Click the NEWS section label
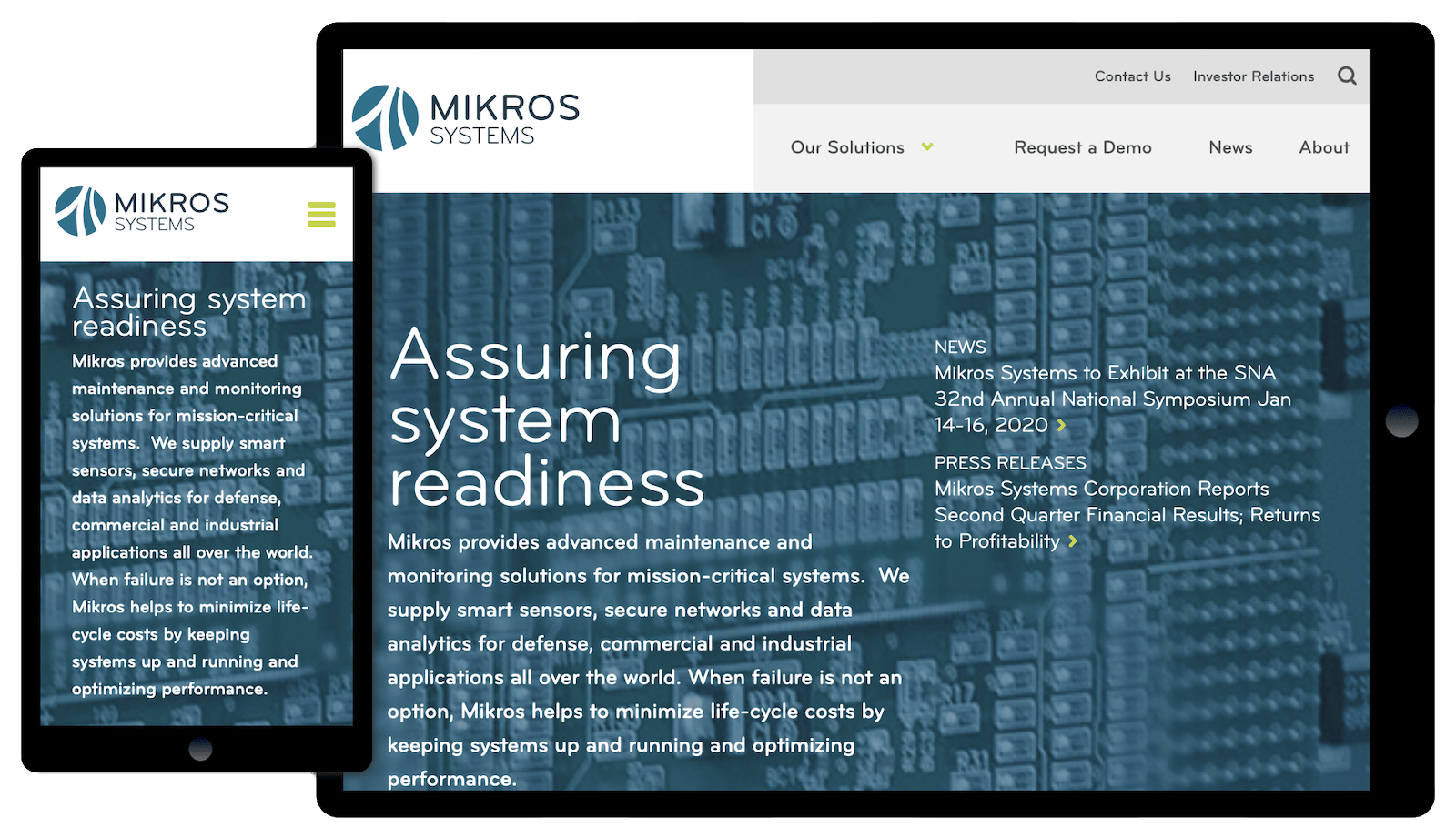Screen dimensions: 1456x838 [x=960, y=347]
